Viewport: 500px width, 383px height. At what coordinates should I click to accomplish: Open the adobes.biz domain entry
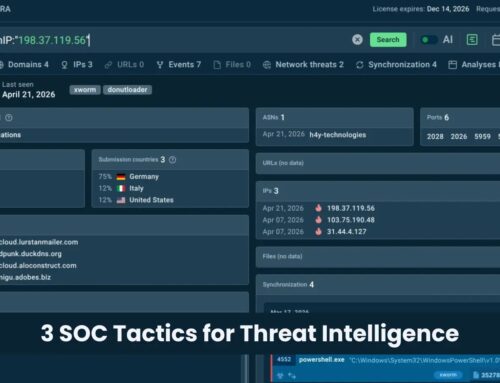pos(25,277)
